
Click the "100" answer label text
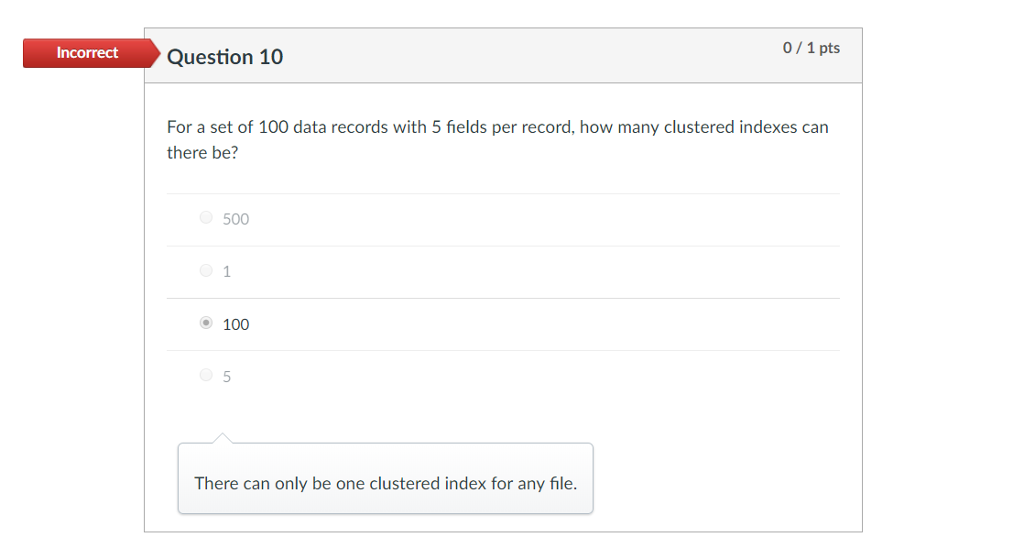(236, 325)
